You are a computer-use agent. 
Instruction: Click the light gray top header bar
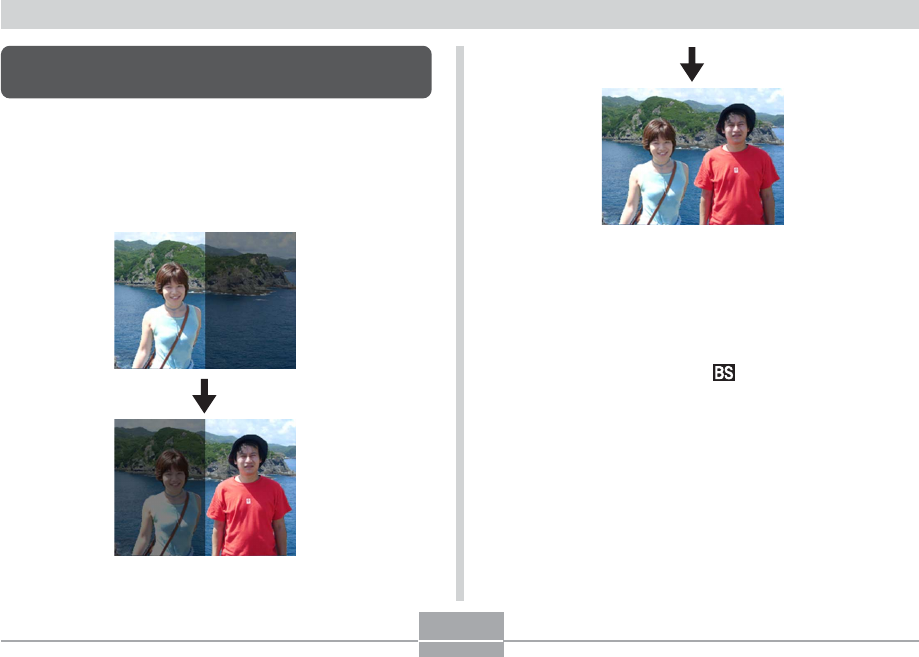[x=460, y=14]
